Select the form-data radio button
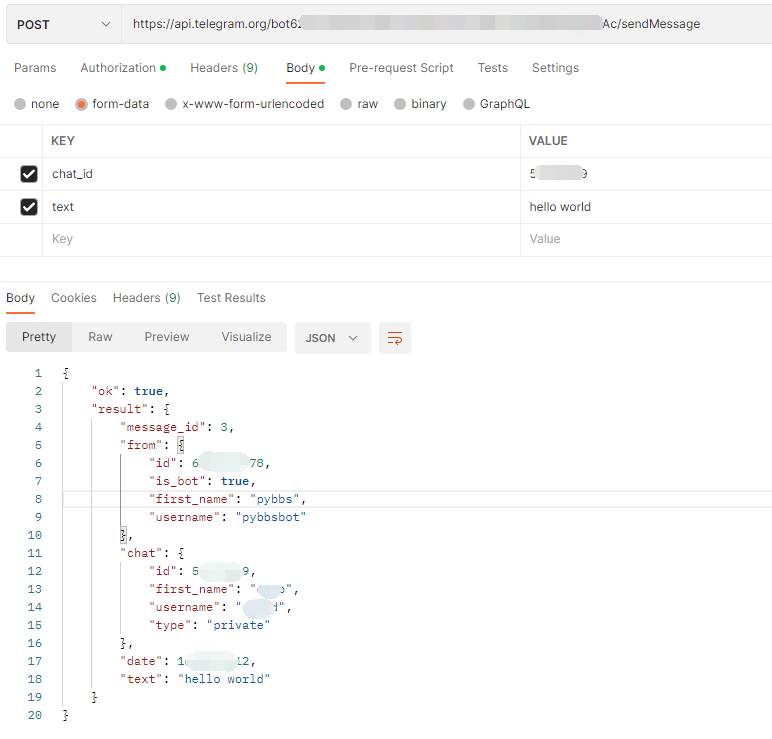This screenshot has height=739, width=772. pyautogui.click(x=81, y=104)
